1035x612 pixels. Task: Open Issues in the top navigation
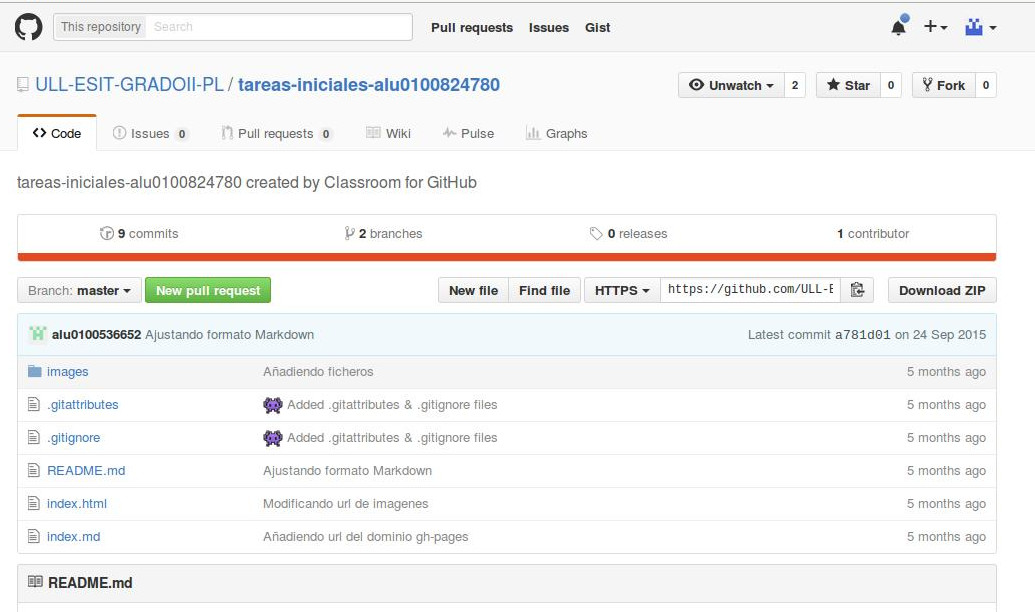tap(549, 28)
